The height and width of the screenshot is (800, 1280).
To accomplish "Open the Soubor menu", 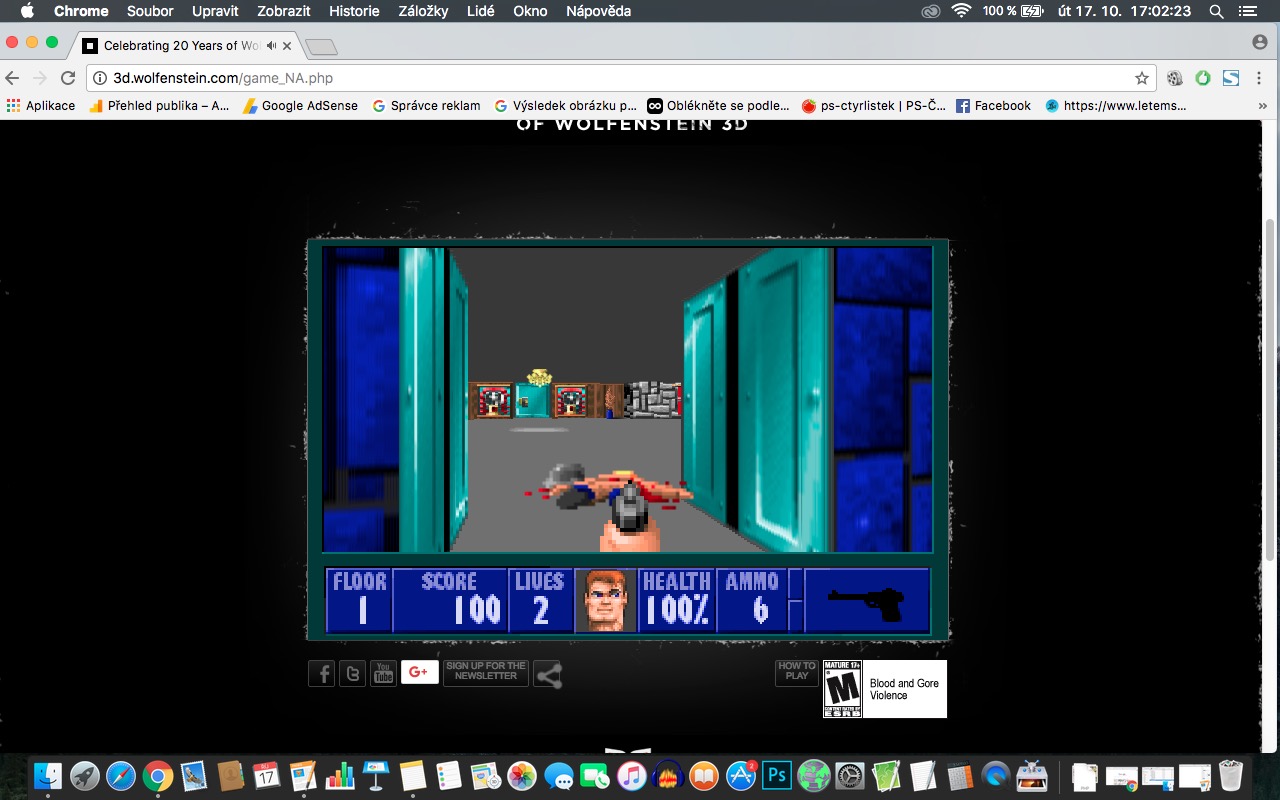I will click(x=150, y=11).
